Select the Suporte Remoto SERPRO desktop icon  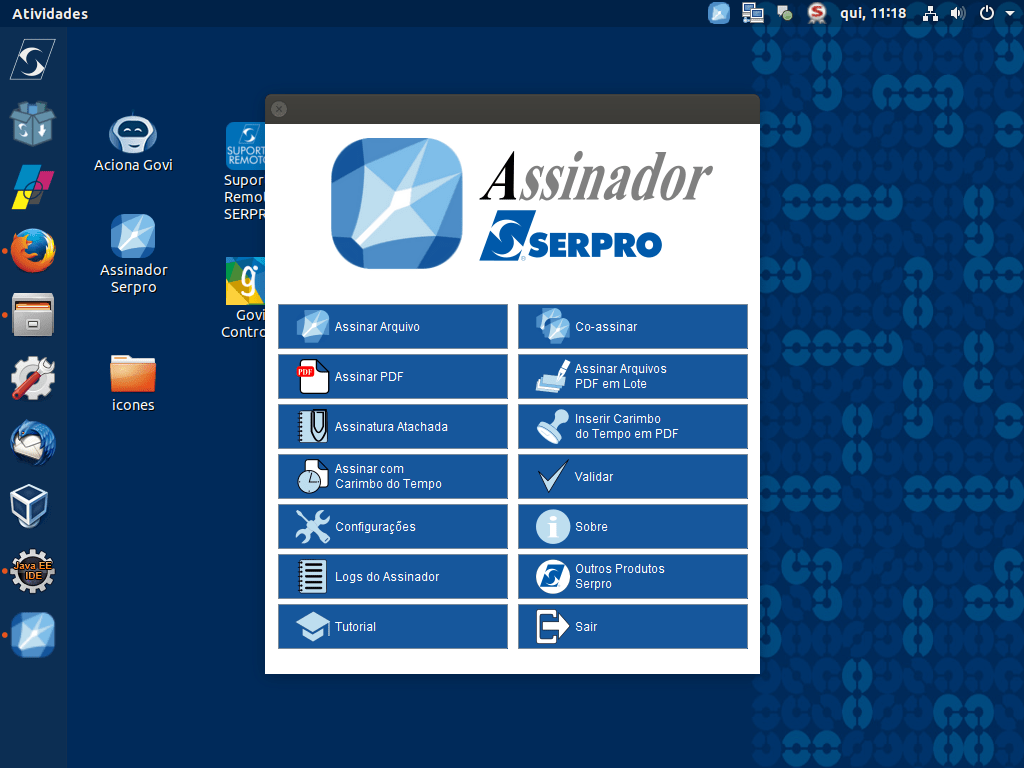point(245,172)
